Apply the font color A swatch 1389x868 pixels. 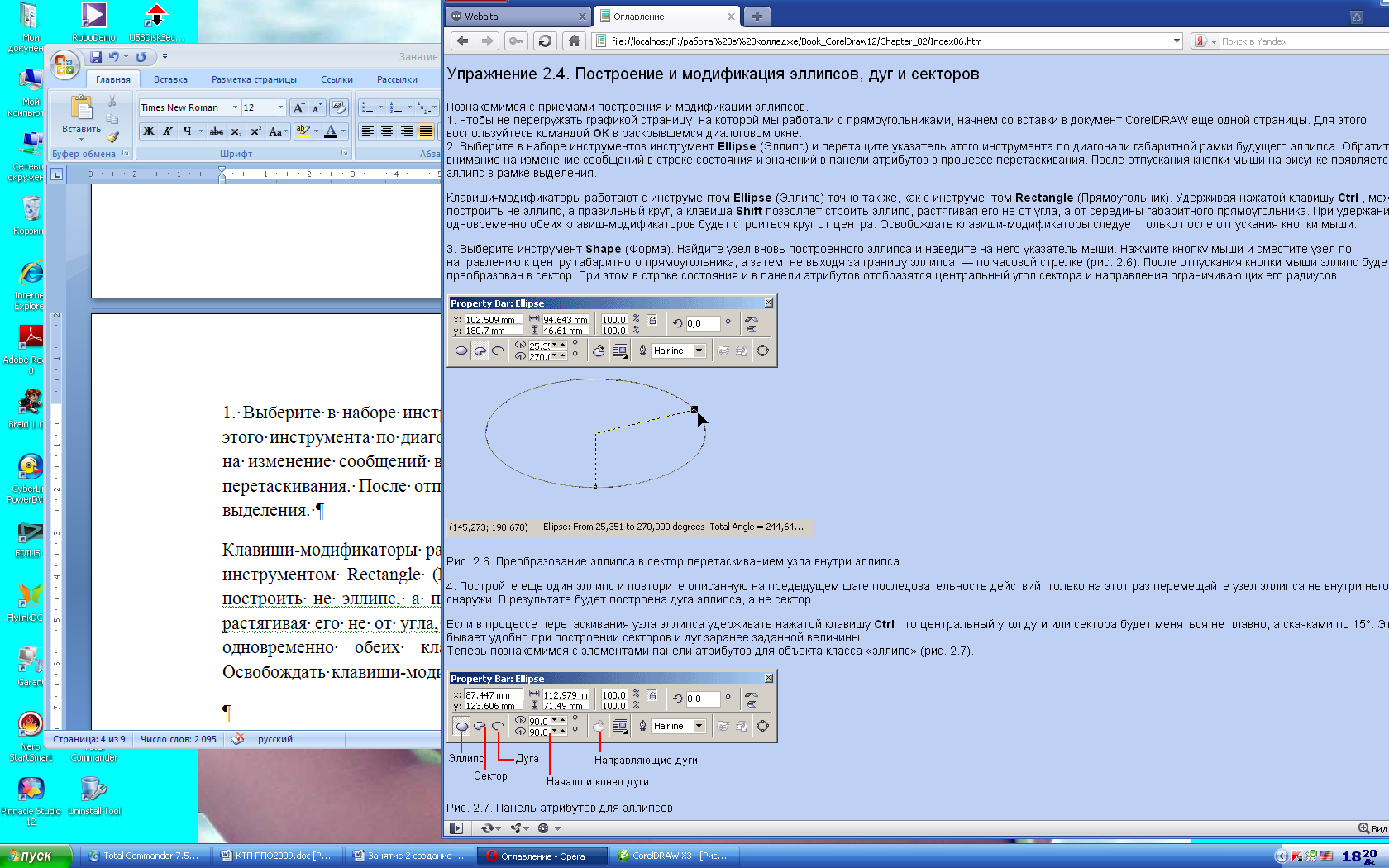(x=331, y=131)
